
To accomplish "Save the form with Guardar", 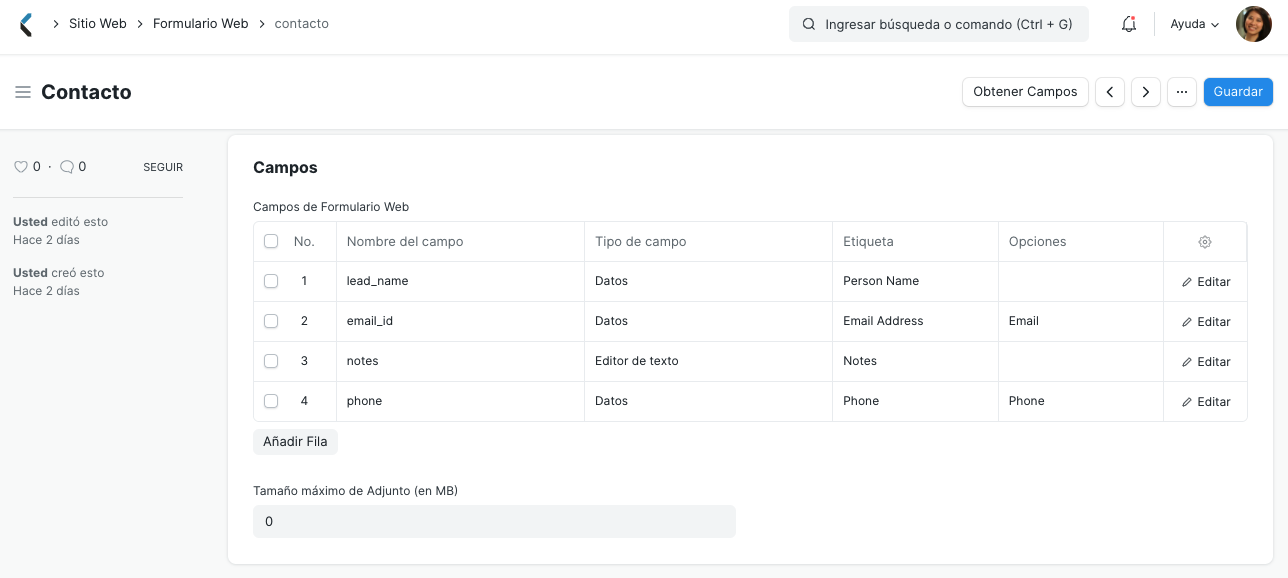I will [1238, 91].
